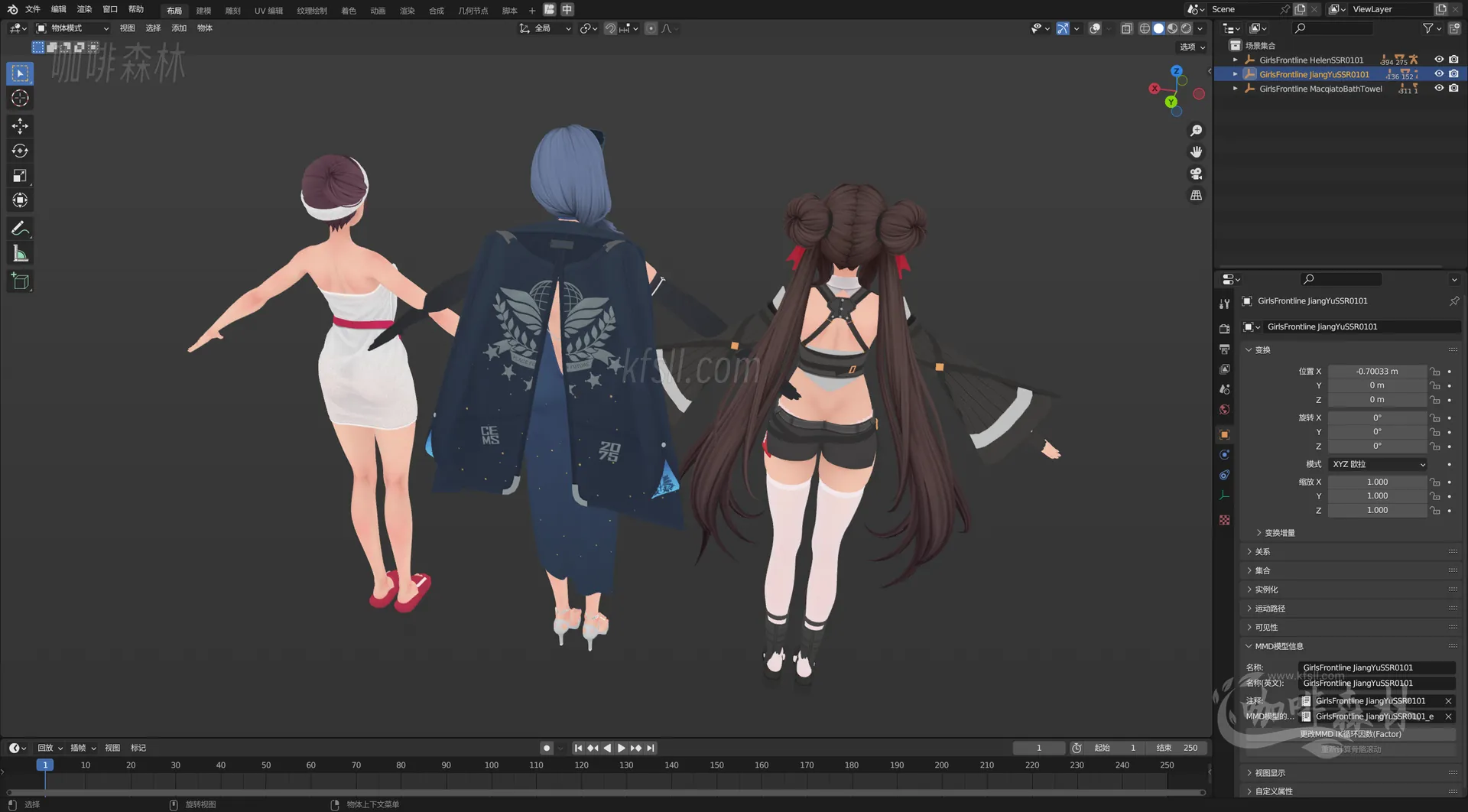Viewport: 1468px width, 812px height.
Task: Click the 重新计算骨骼滚动 button
Action: click(1351, 749)
